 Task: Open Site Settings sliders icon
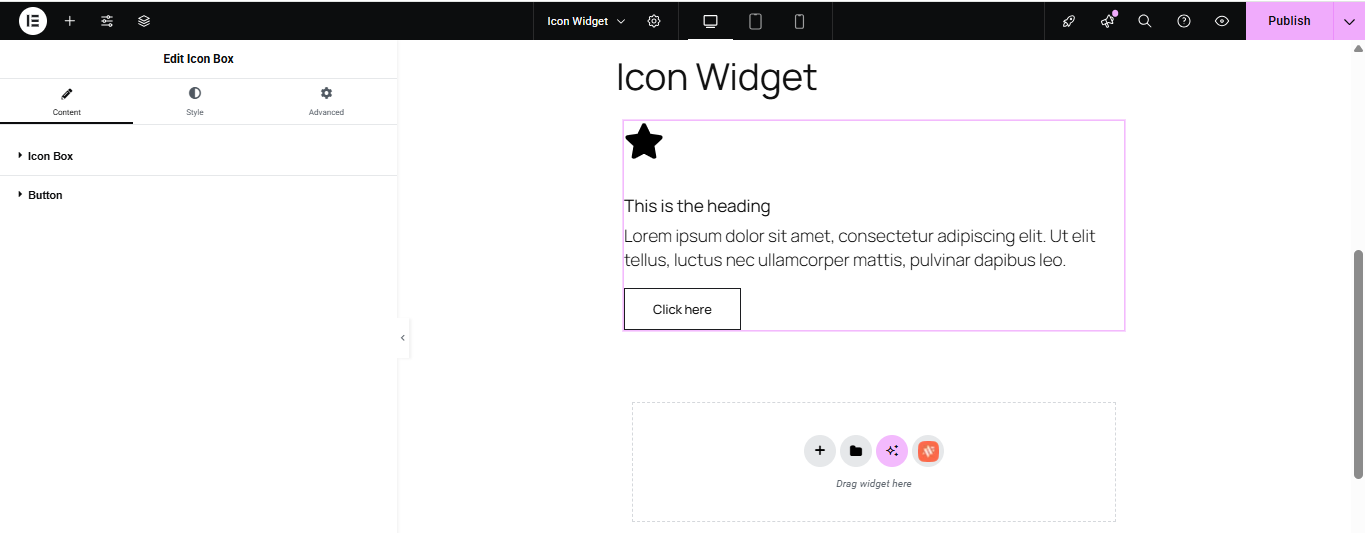[x=107, y=21]
